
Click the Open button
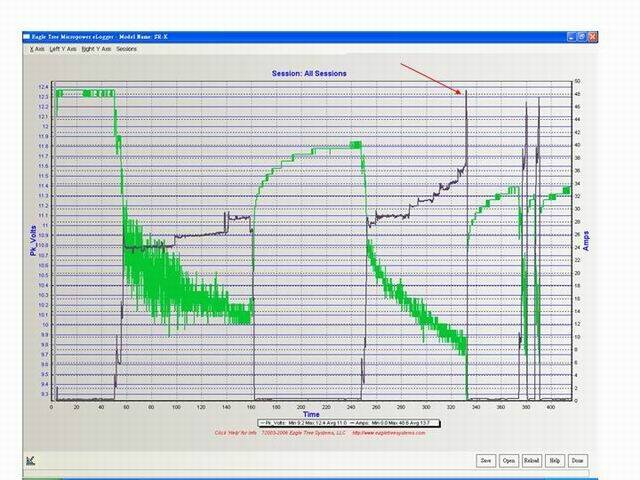pyautogui.click(x=509, y=460)
